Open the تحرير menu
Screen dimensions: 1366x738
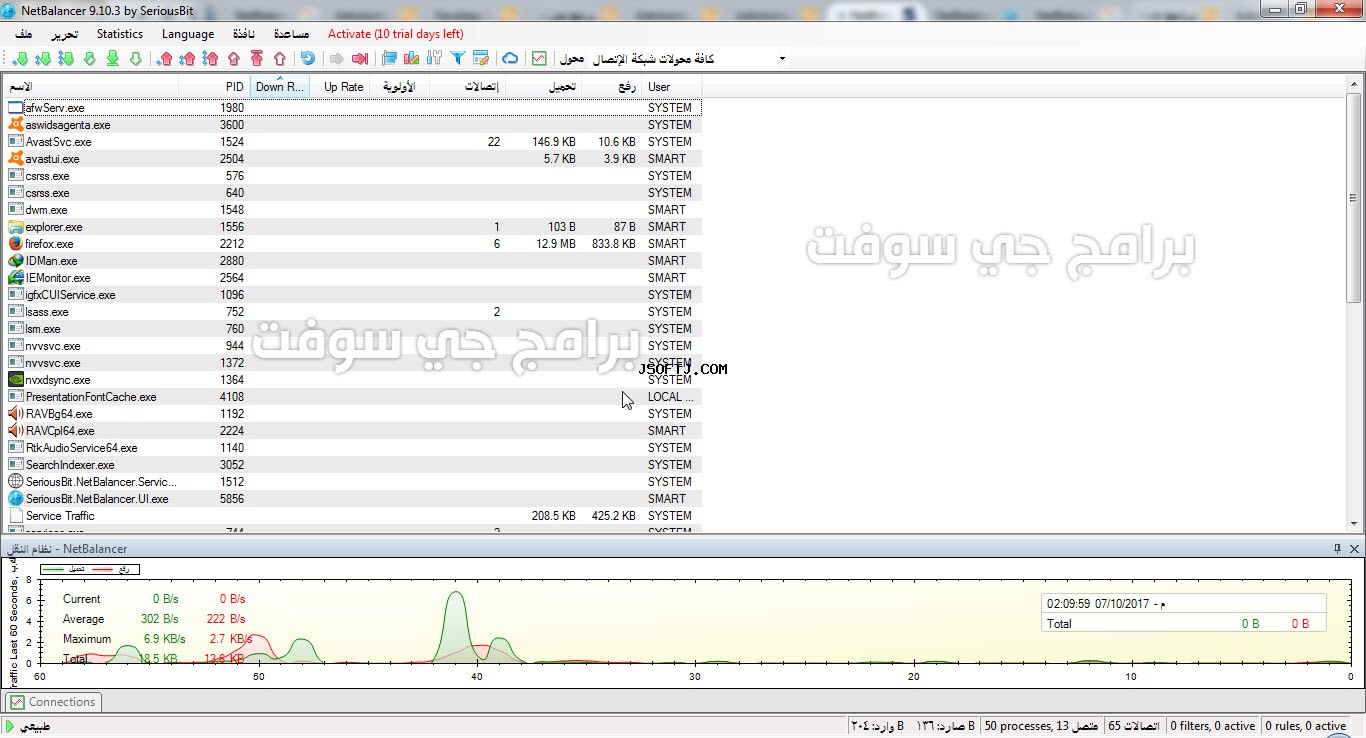tap(64, 34)
